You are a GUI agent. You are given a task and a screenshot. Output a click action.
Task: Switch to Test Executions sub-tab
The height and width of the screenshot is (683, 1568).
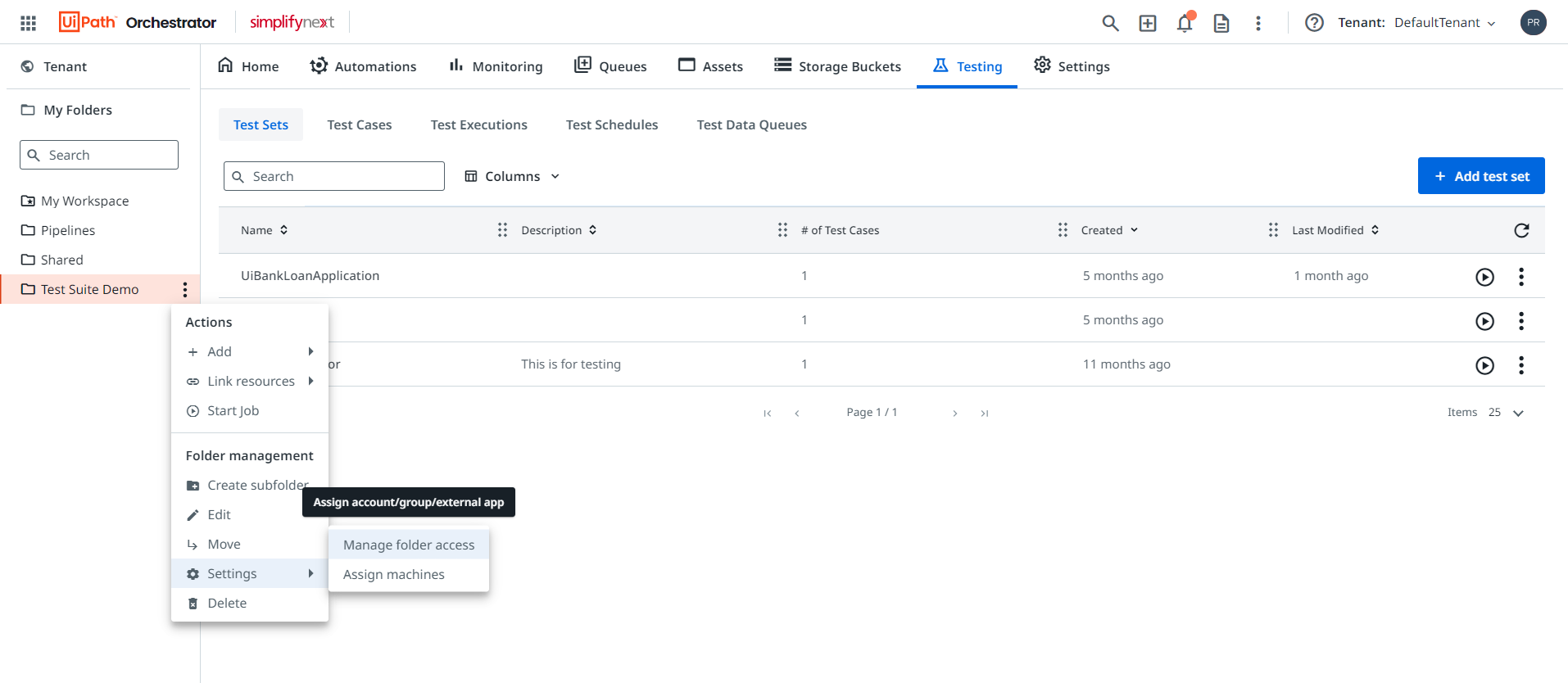pos(479,124)
